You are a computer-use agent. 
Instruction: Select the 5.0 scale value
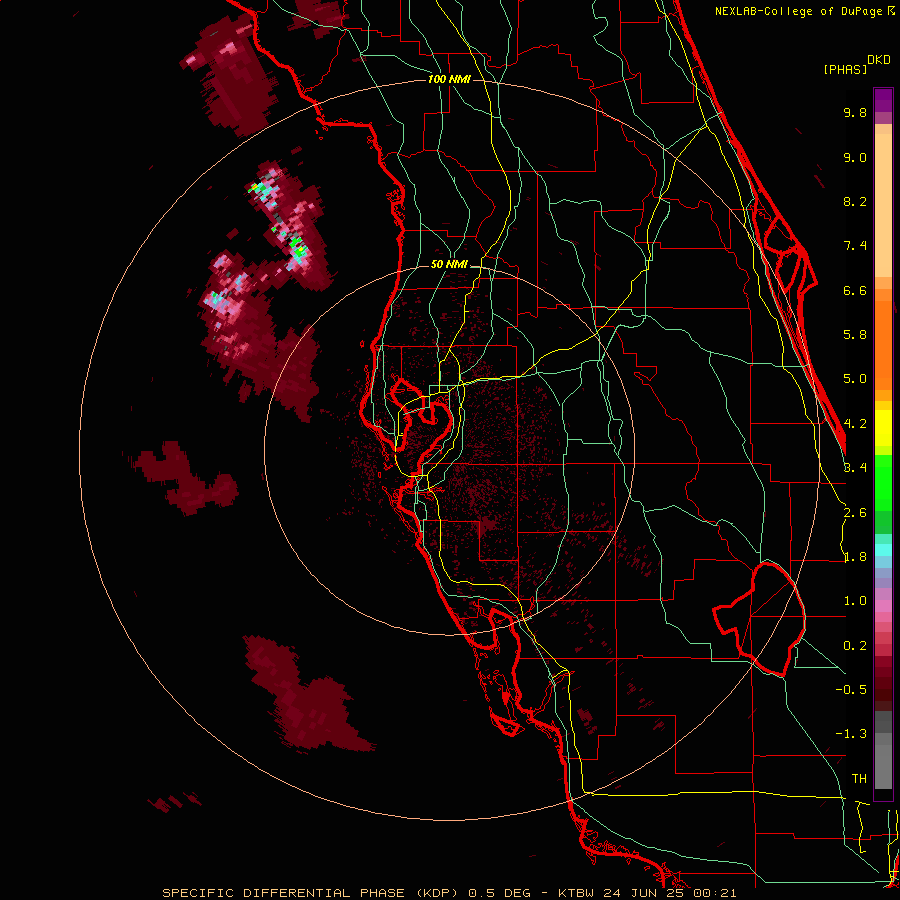[x=855, y=379]
